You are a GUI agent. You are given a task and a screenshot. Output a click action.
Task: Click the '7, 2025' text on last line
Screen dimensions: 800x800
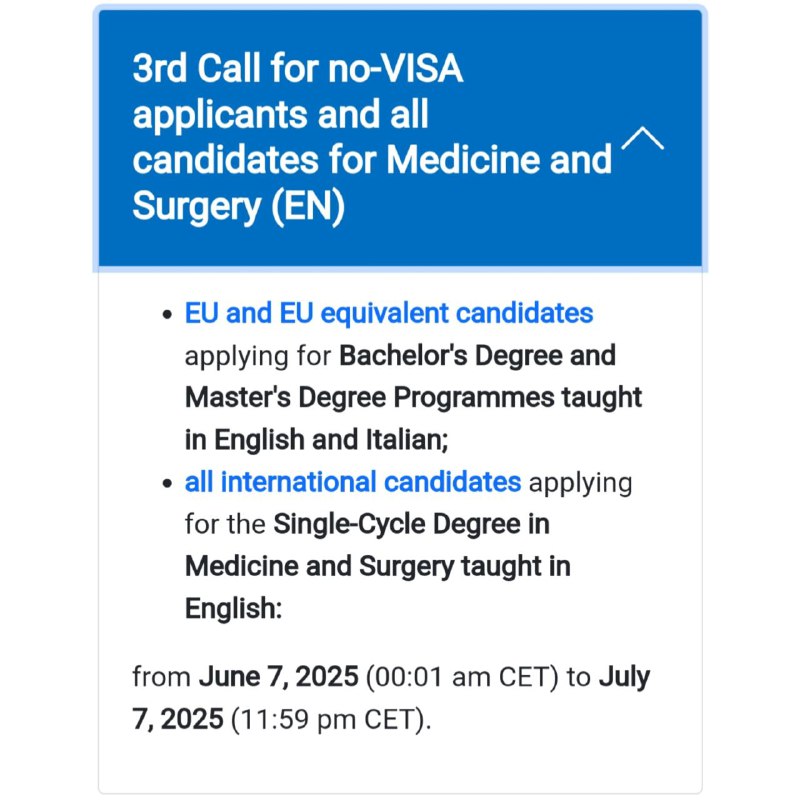(x=178, y=719)
